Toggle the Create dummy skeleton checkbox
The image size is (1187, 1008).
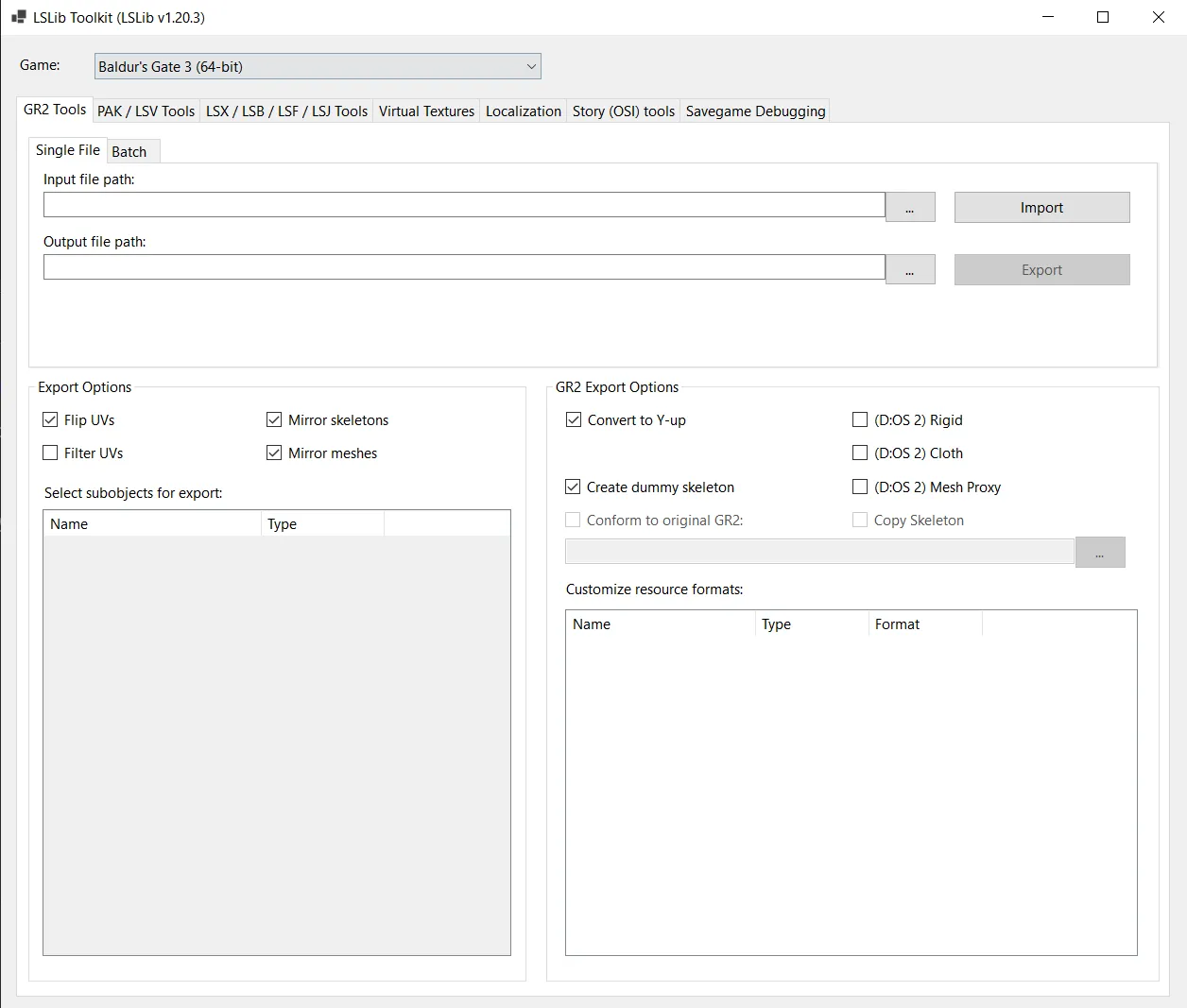pyautogui.click(x=573, y=487)
